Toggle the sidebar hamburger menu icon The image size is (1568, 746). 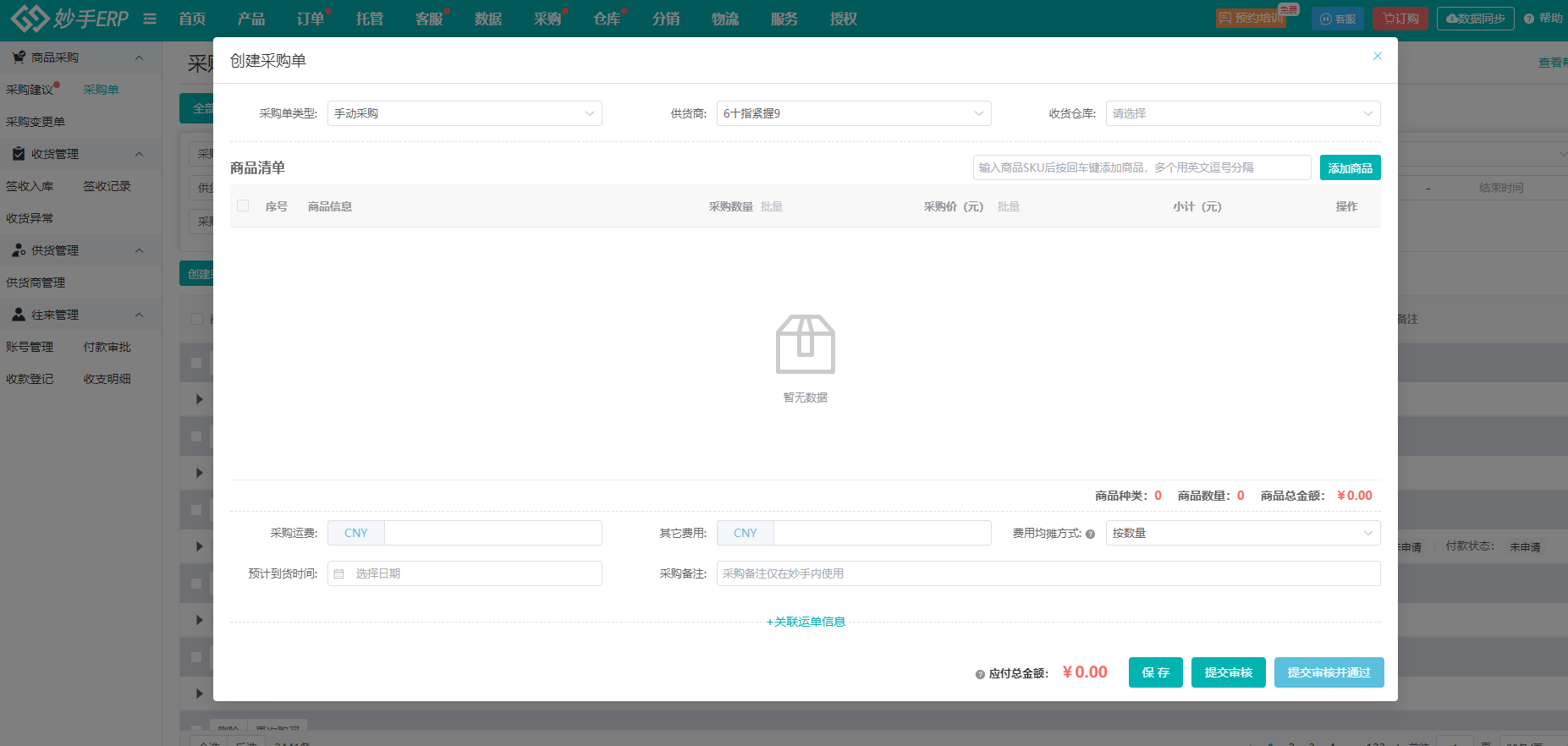pos(150,19)
